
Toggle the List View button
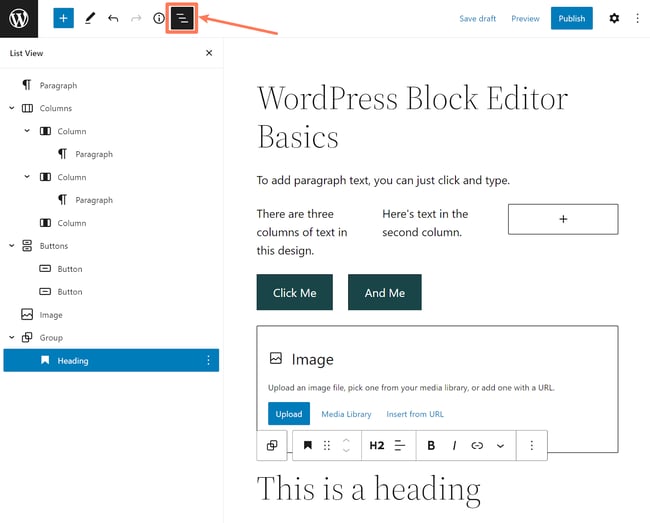tap(182, 18)
